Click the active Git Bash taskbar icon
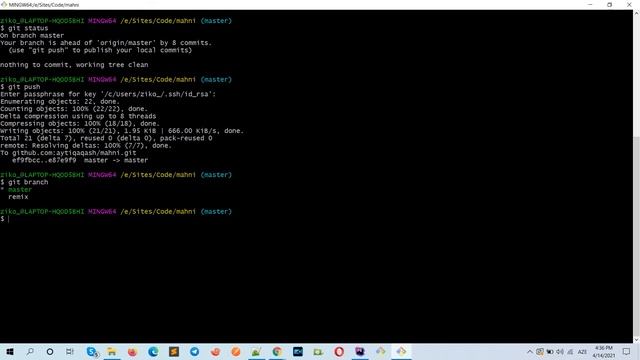This screenshot has width=640, height=360. point(401,351)
